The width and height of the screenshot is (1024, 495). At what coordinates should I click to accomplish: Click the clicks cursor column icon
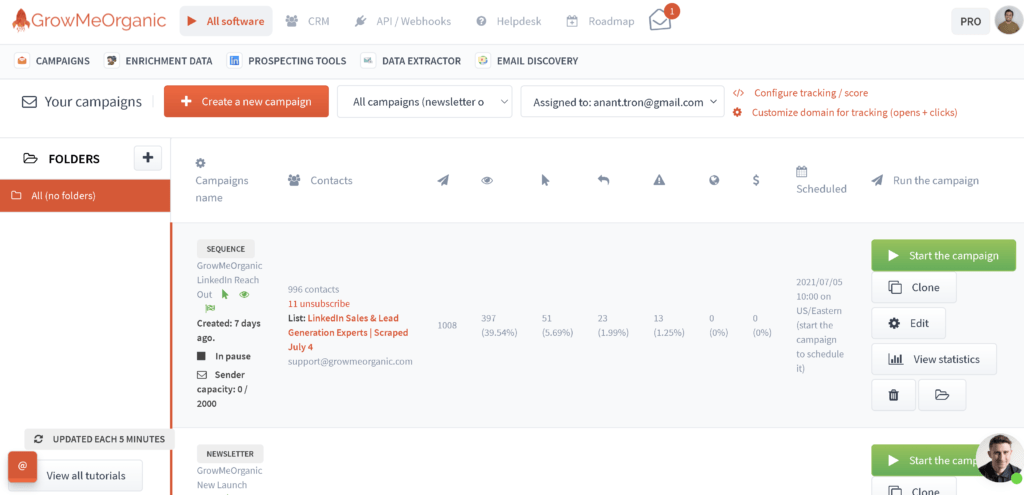pyautogui.click(x=545, y=180)
